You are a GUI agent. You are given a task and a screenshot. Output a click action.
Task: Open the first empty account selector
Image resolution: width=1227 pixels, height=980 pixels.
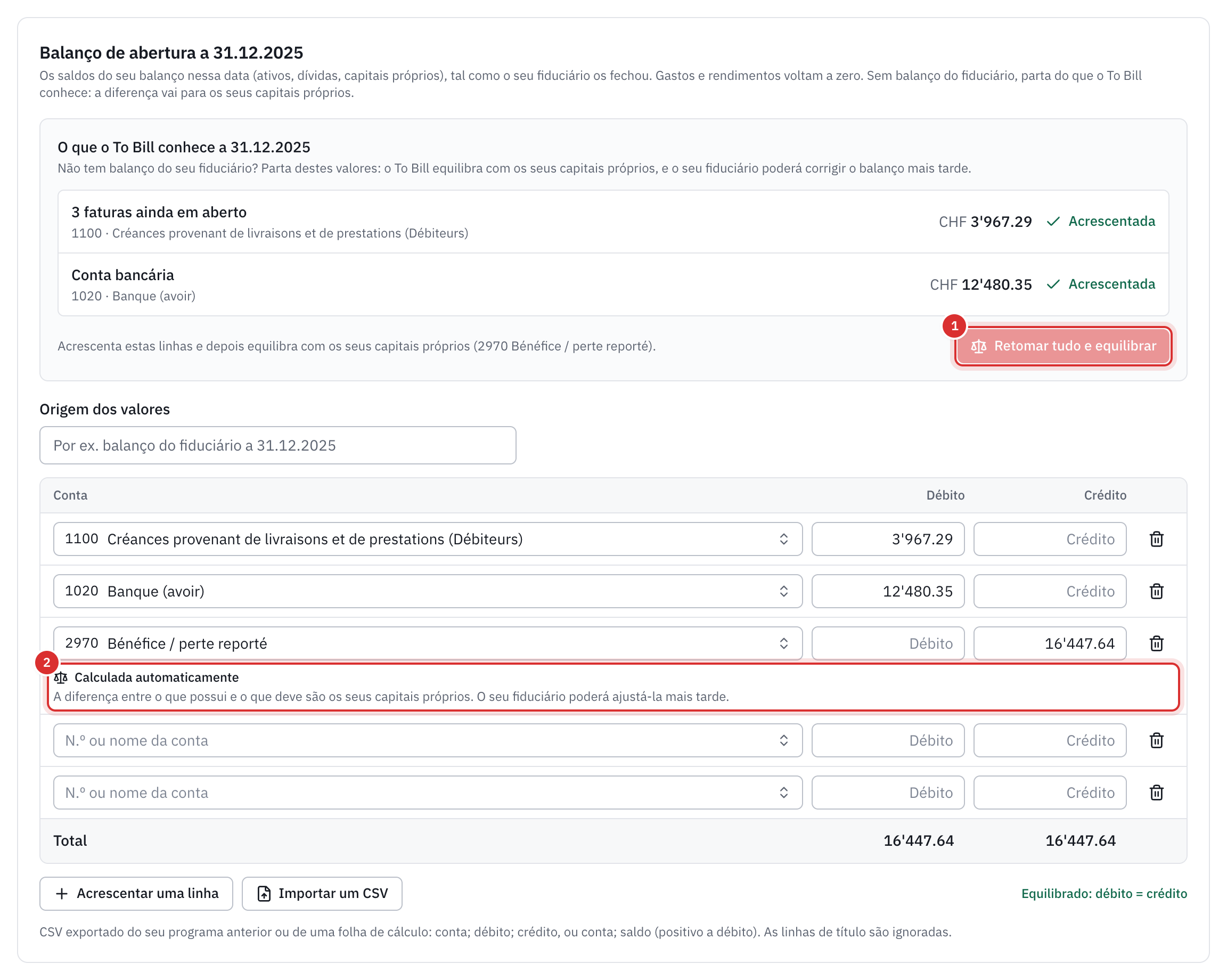click(x=428, y=740)
